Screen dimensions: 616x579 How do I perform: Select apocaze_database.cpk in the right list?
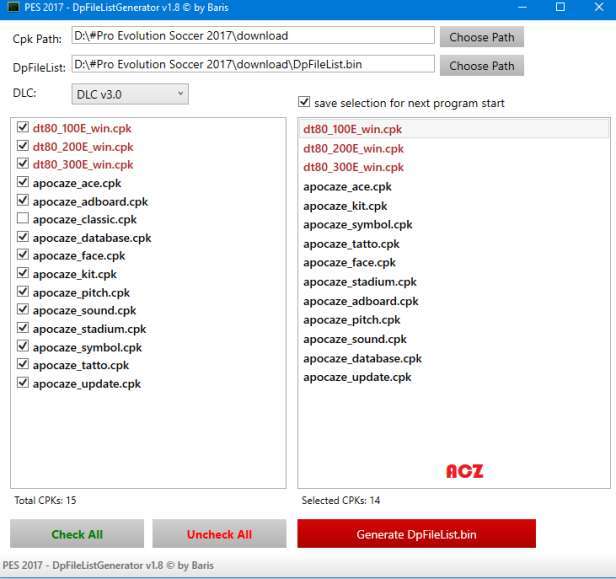362,358
